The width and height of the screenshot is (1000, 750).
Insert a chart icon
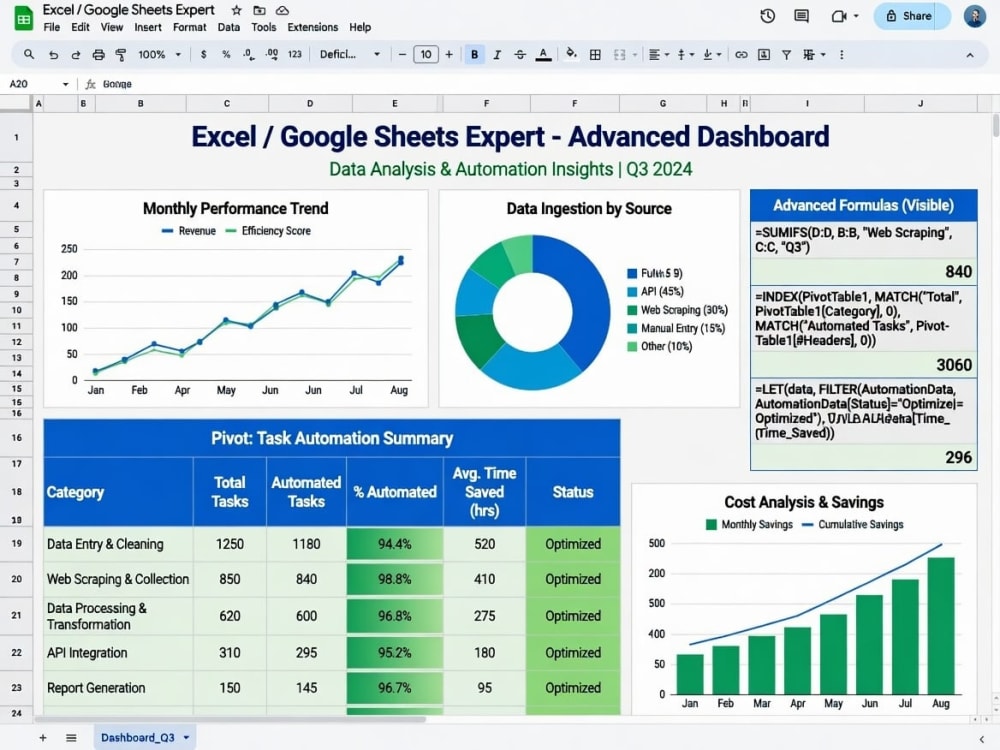coord(763,55)
